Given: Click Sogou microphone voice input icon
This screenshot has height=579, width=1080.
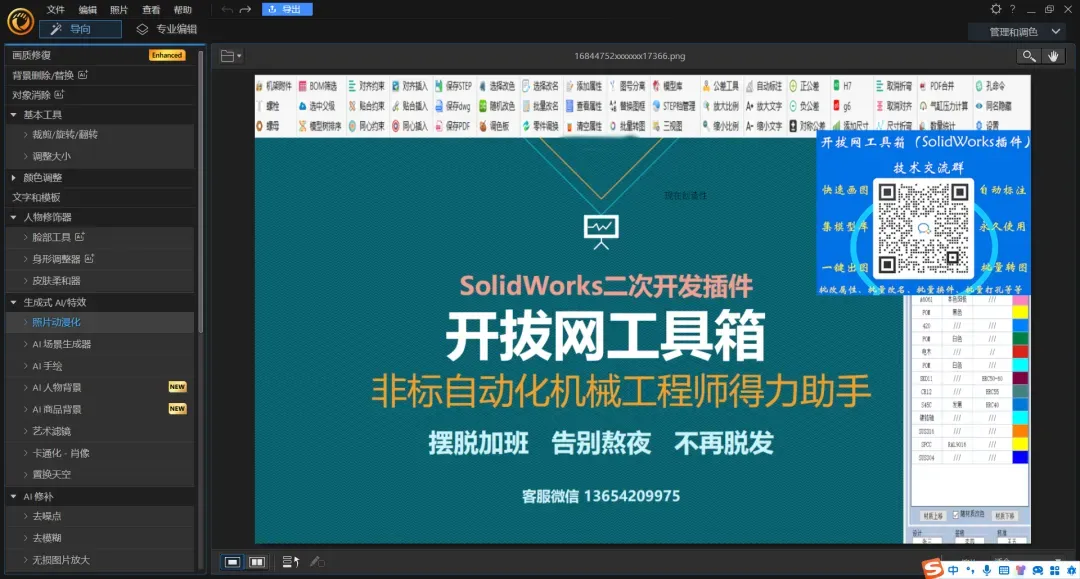Looking at the screenshot, I should click(987, 570).
